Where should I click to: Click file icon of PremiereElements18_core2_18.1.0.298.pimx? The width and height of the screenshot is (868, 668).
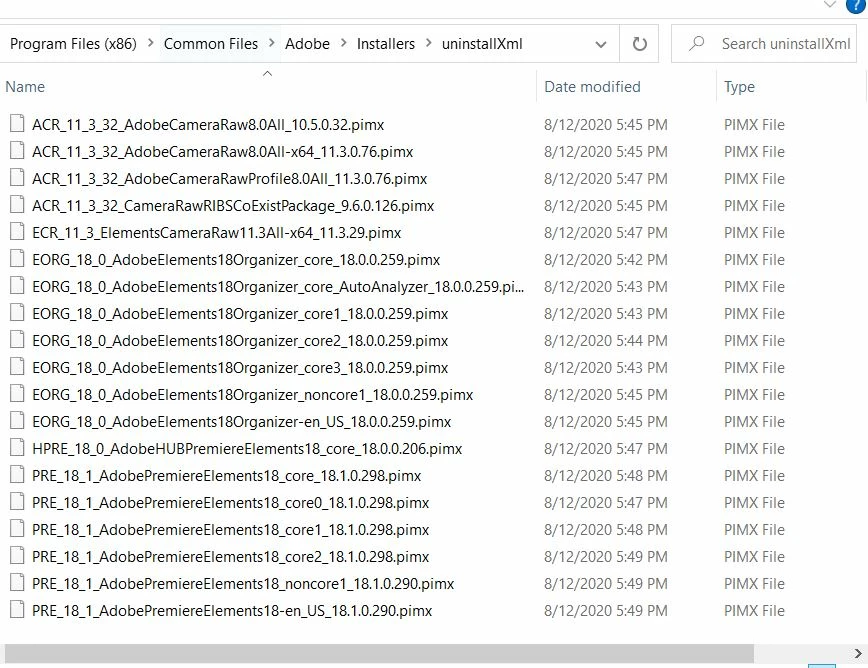point(17,556)
